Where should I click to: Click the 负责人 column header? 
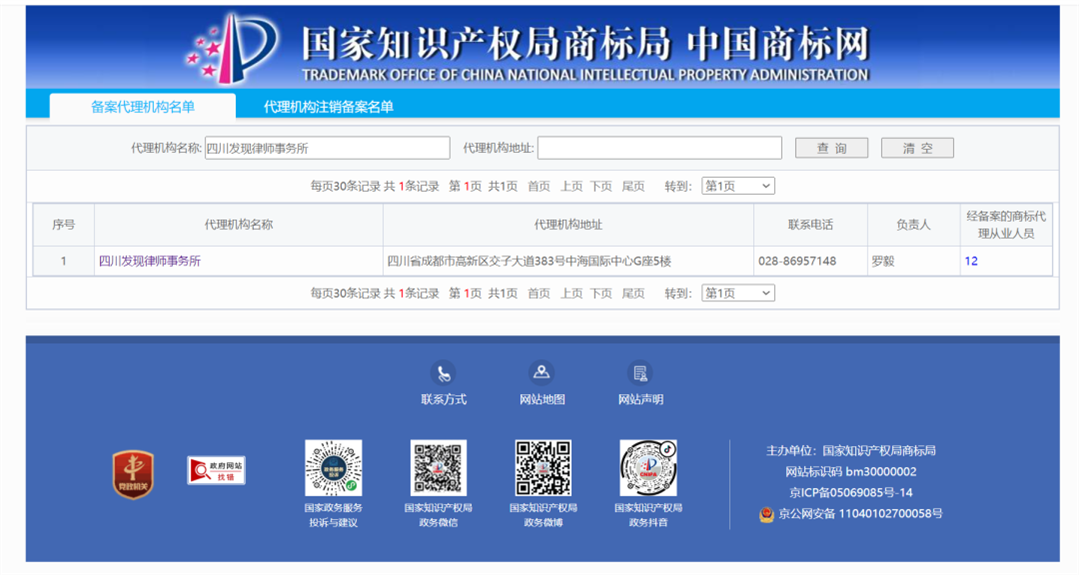913,224
